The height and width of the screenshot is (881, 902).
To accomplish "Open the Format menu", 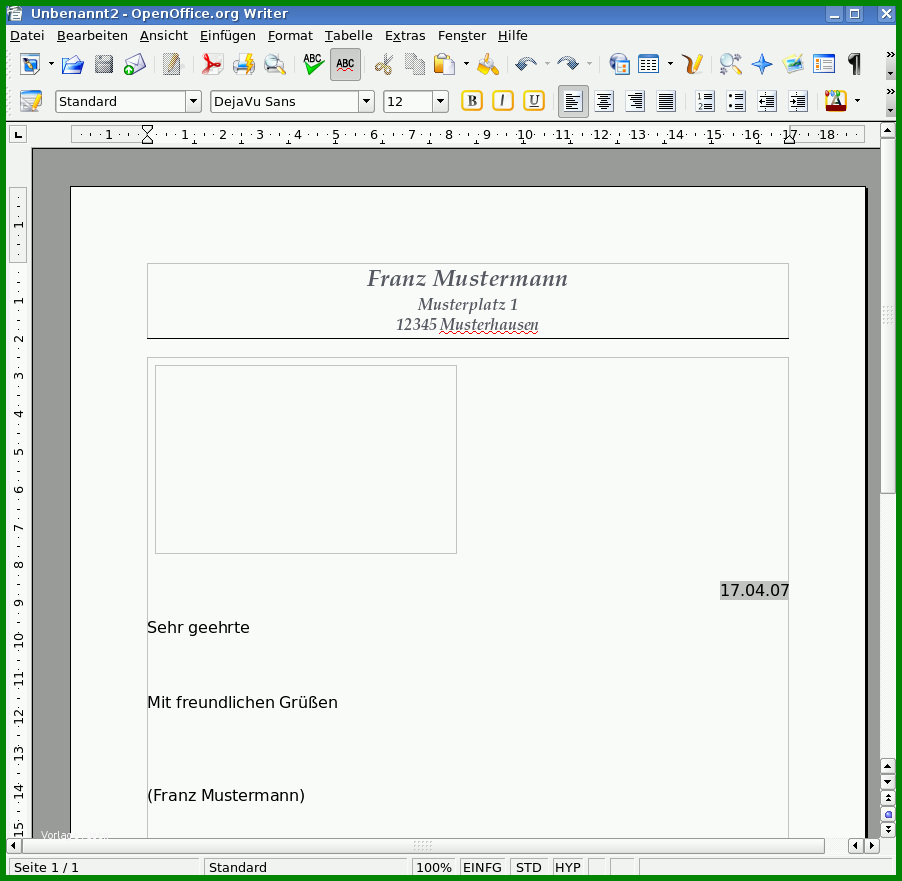I will pos(290,36).
